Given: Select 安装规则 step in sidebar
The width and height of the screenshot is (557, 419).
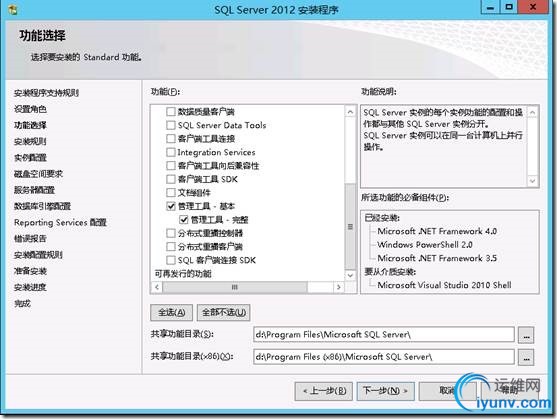Looking at the screenshot, I should click(30, 141).
